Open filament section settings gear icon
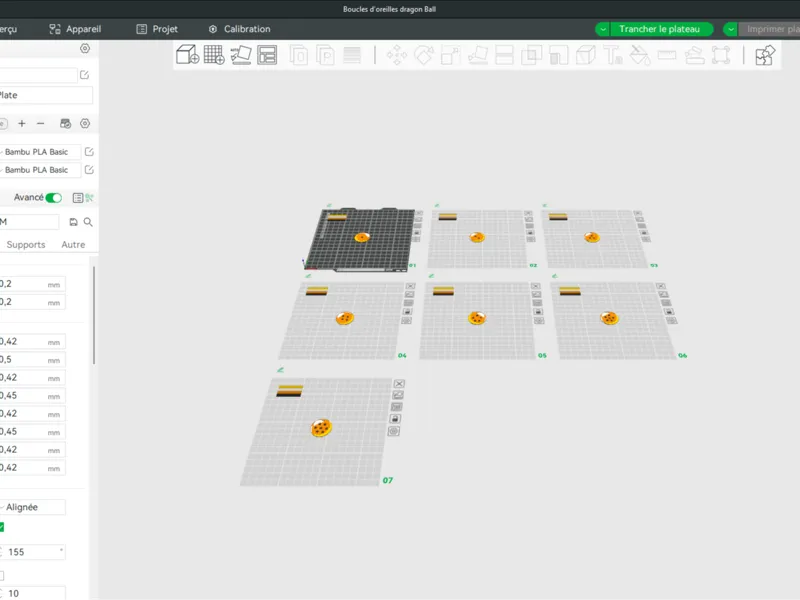This screenshot has width=800, height=600. pos(85,123)
